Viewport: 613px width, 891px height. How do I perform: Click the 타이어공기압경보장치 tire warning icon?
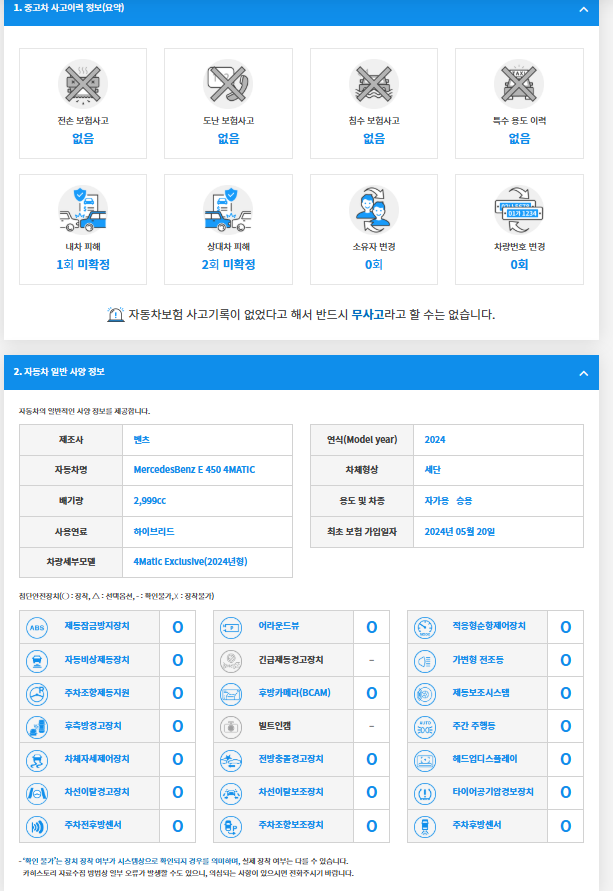425,793
